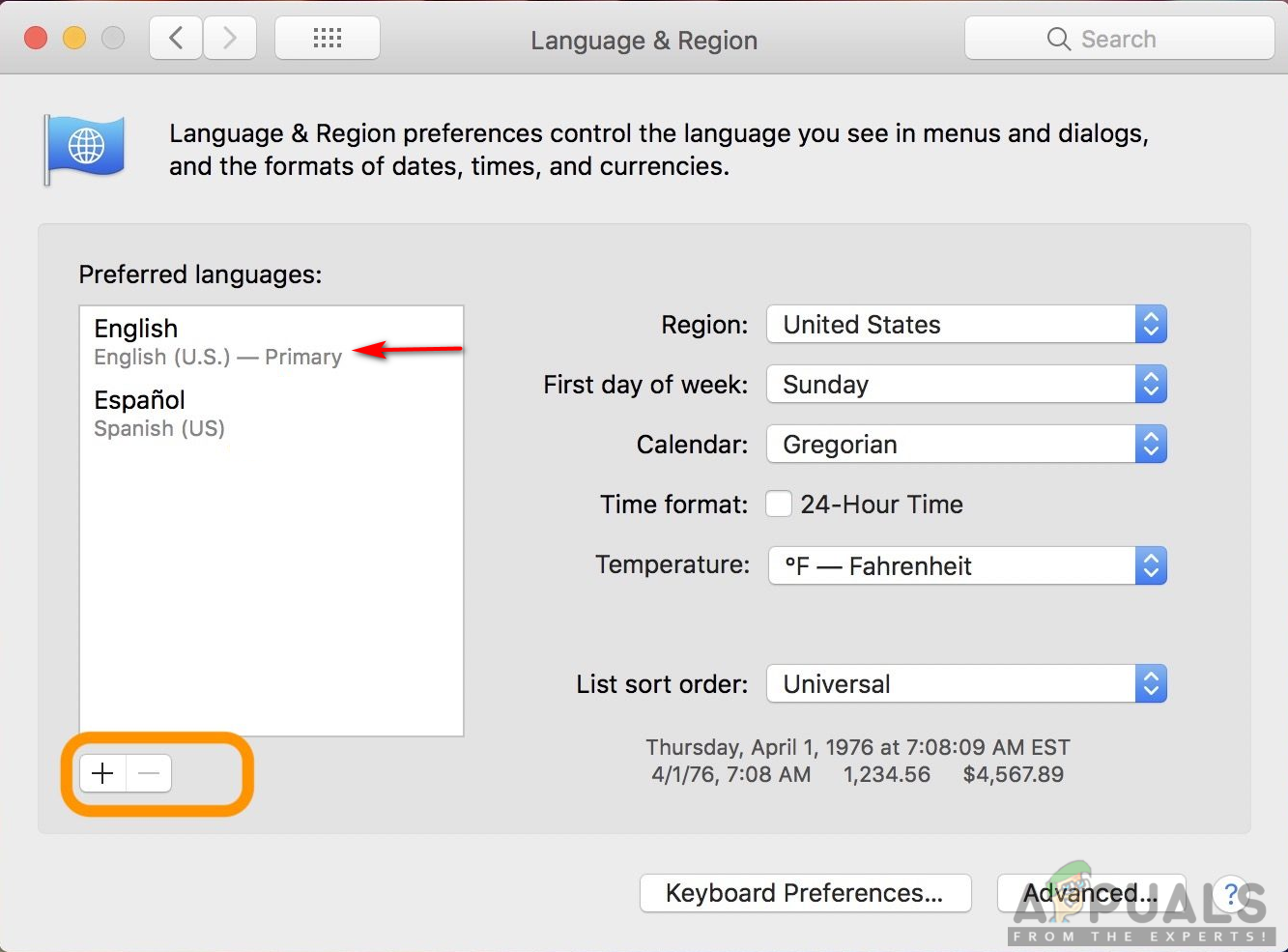Open the Region dropdown

click(x=966, y=325)
